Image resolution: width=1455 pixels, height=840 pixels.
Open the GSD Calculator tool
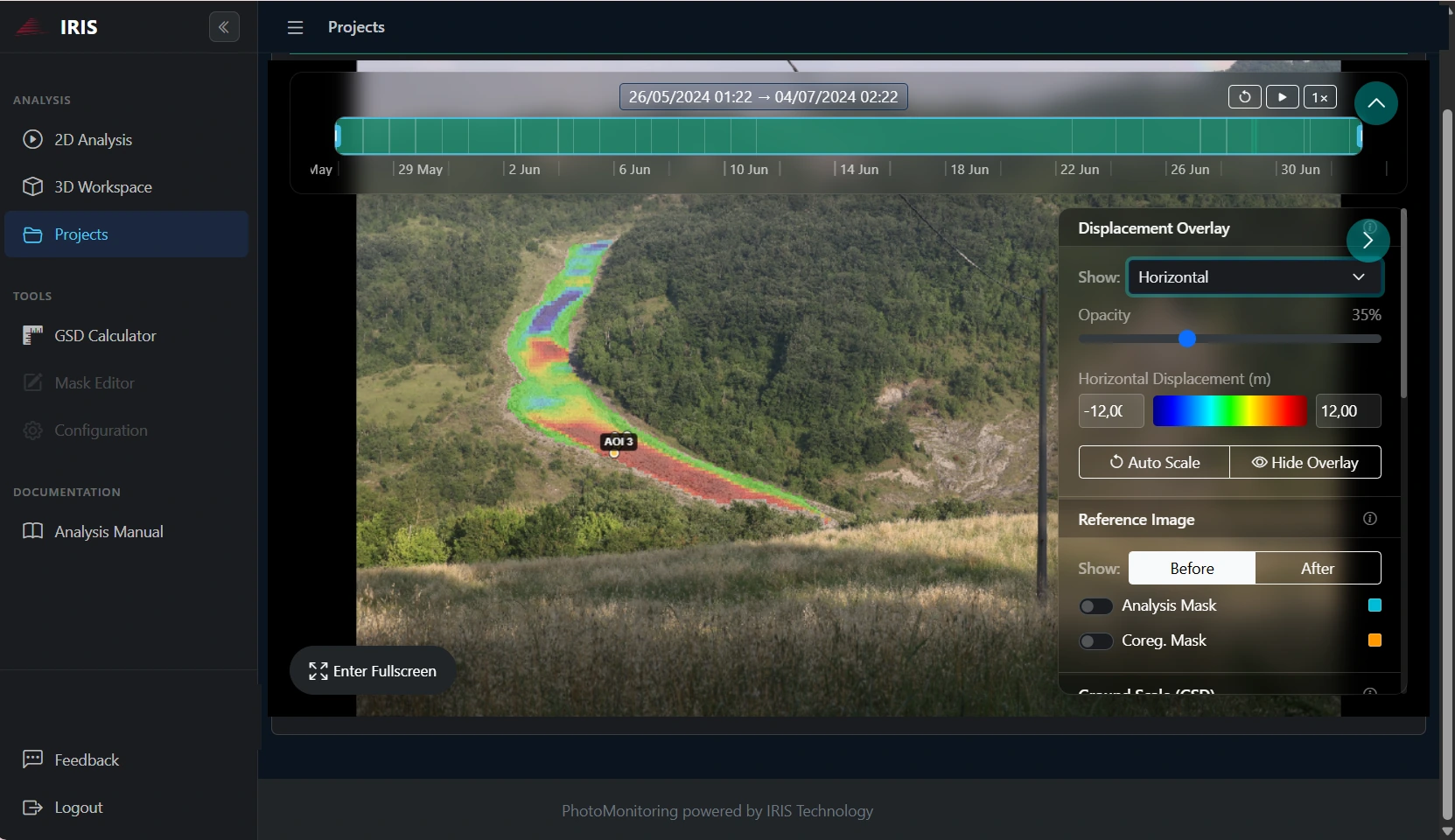pos(126,336)
